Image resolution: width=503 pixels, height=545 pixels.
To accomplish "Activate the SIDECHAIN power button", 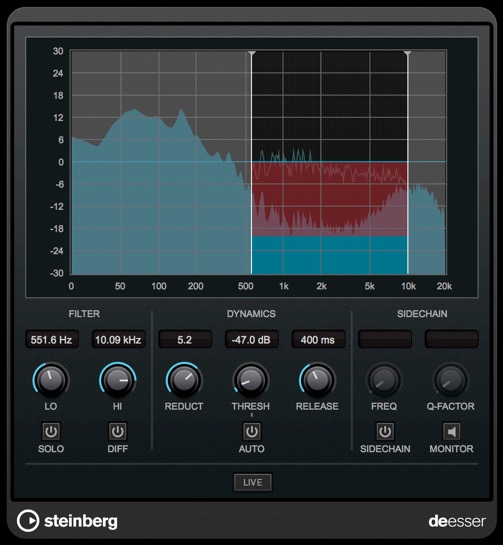I will tap(385, 431).
